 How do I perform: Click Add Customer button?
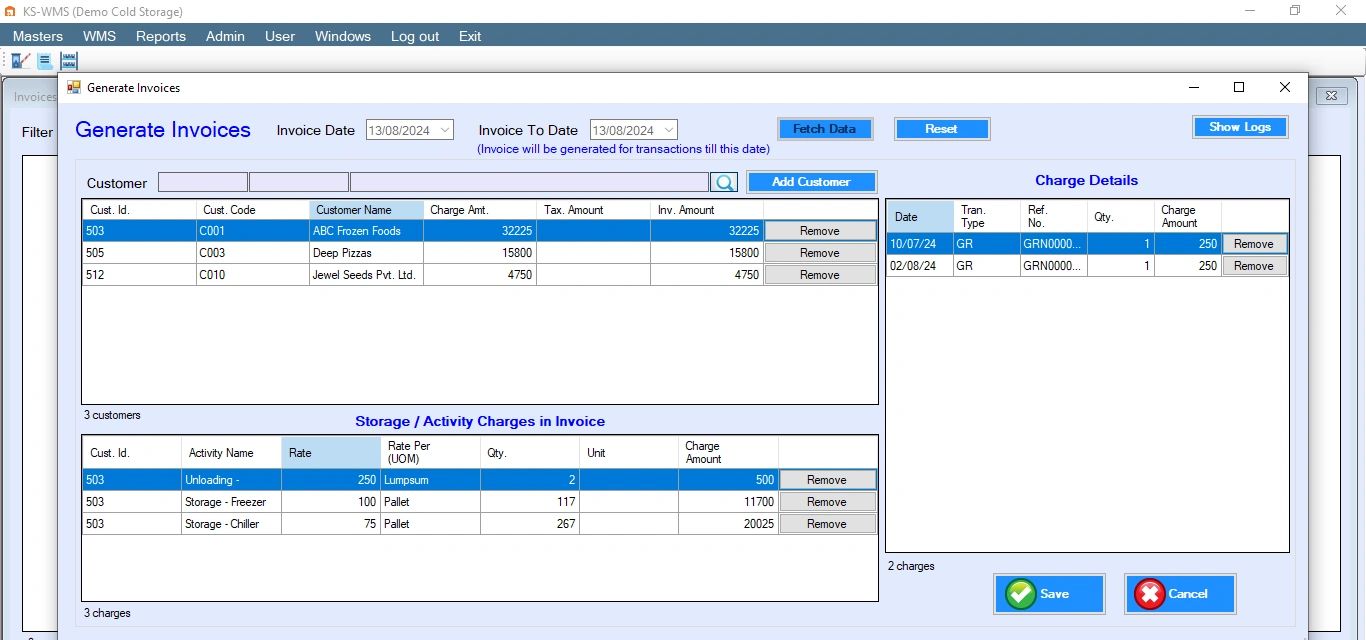pyautogui.click(x=811, y=181)
